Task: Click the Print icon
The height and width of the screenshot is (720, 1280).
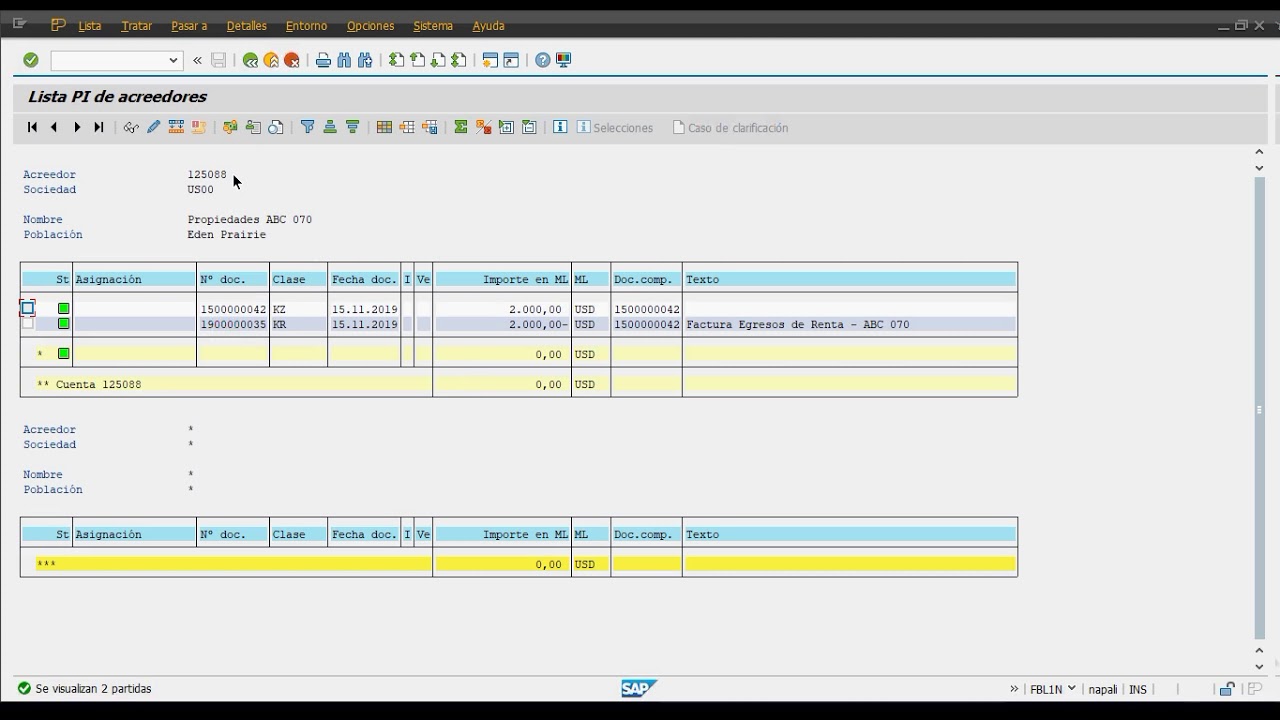Action: [323, 60]
